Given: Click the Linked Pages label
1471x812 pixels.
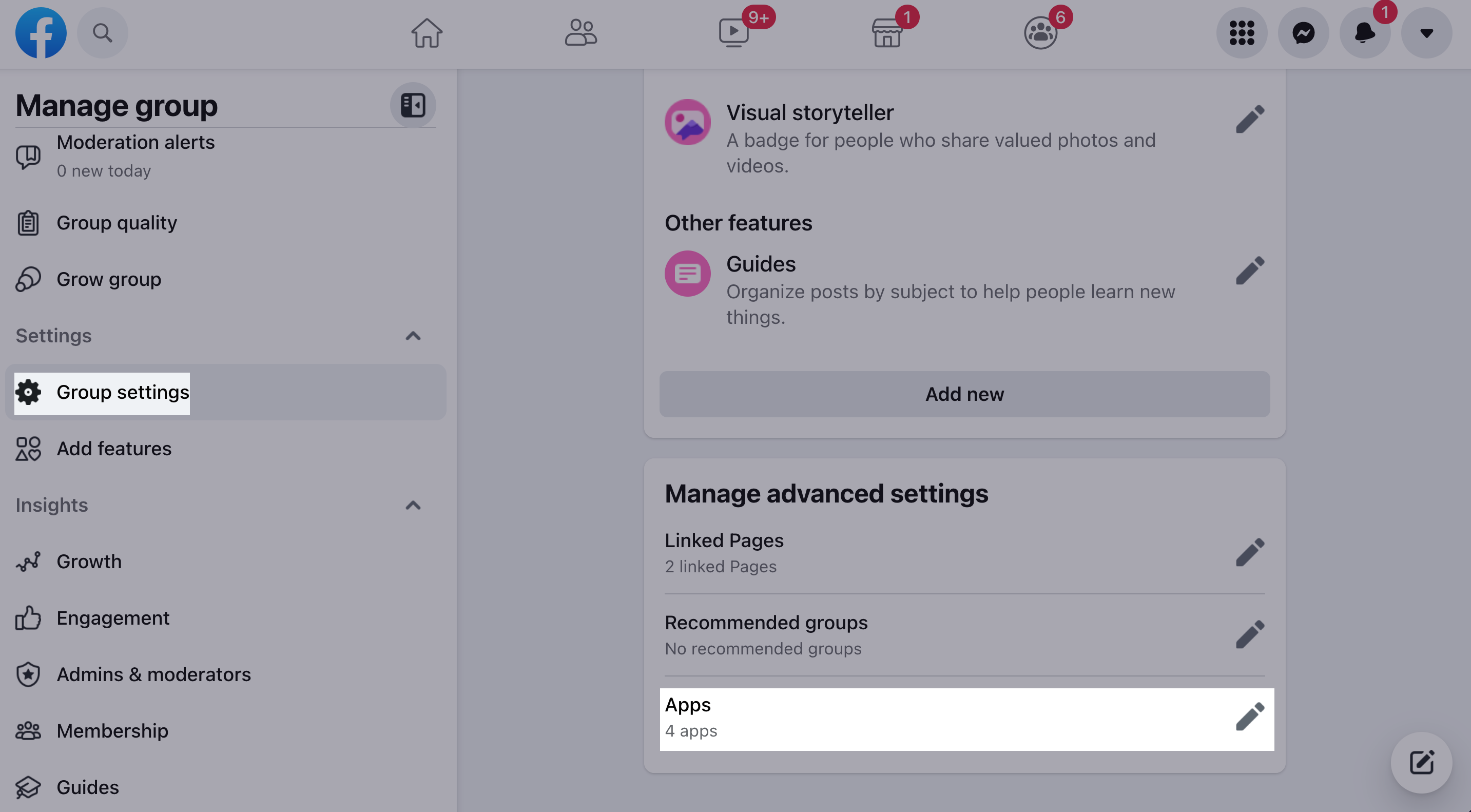Looking at the screenshot, I should (x=724, y=541).
